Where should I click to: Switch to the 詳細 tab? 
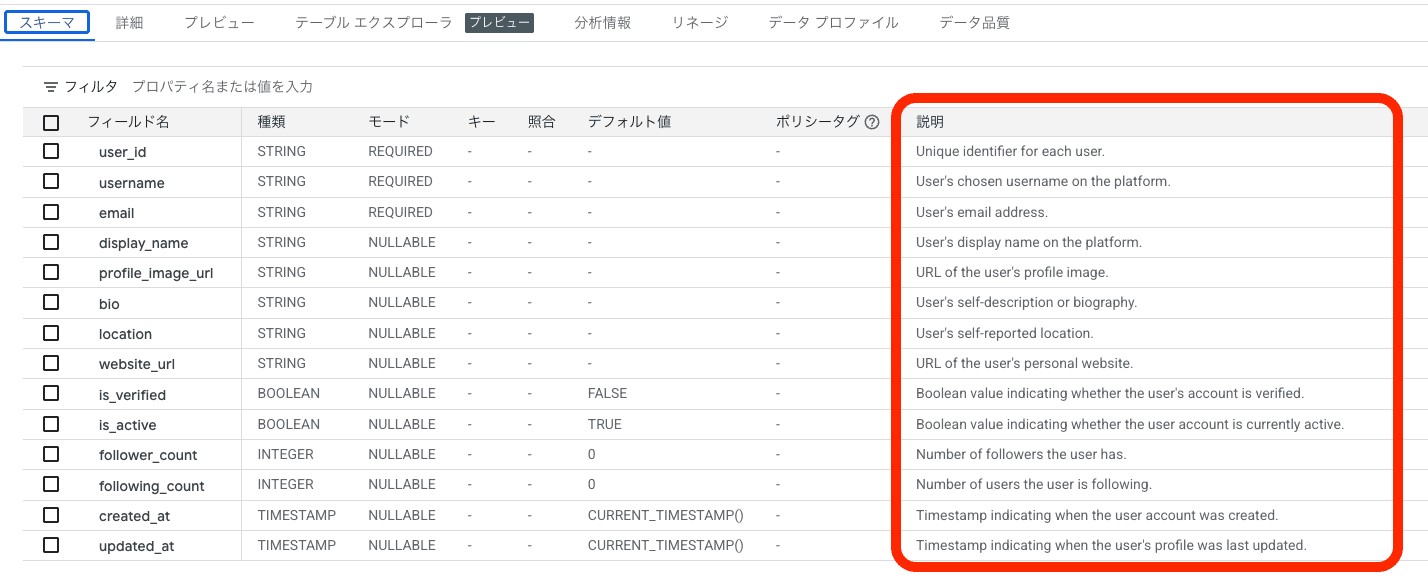tap(131, 21)
